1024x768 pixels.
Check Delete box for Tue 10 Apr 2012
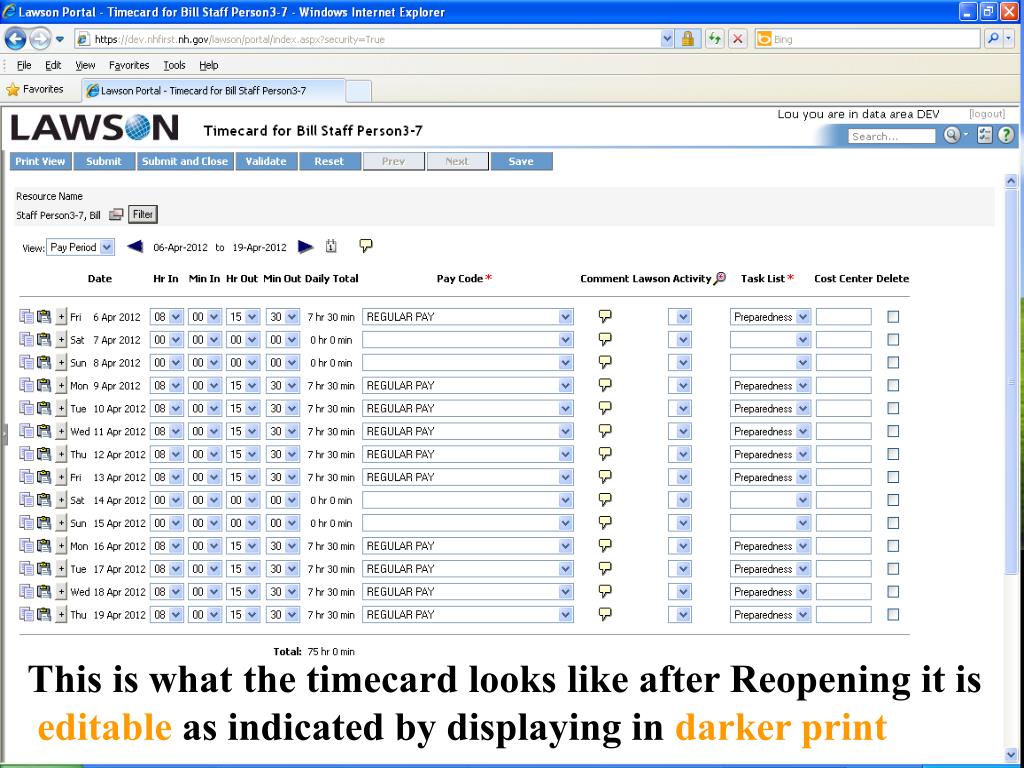coord(893,408)
